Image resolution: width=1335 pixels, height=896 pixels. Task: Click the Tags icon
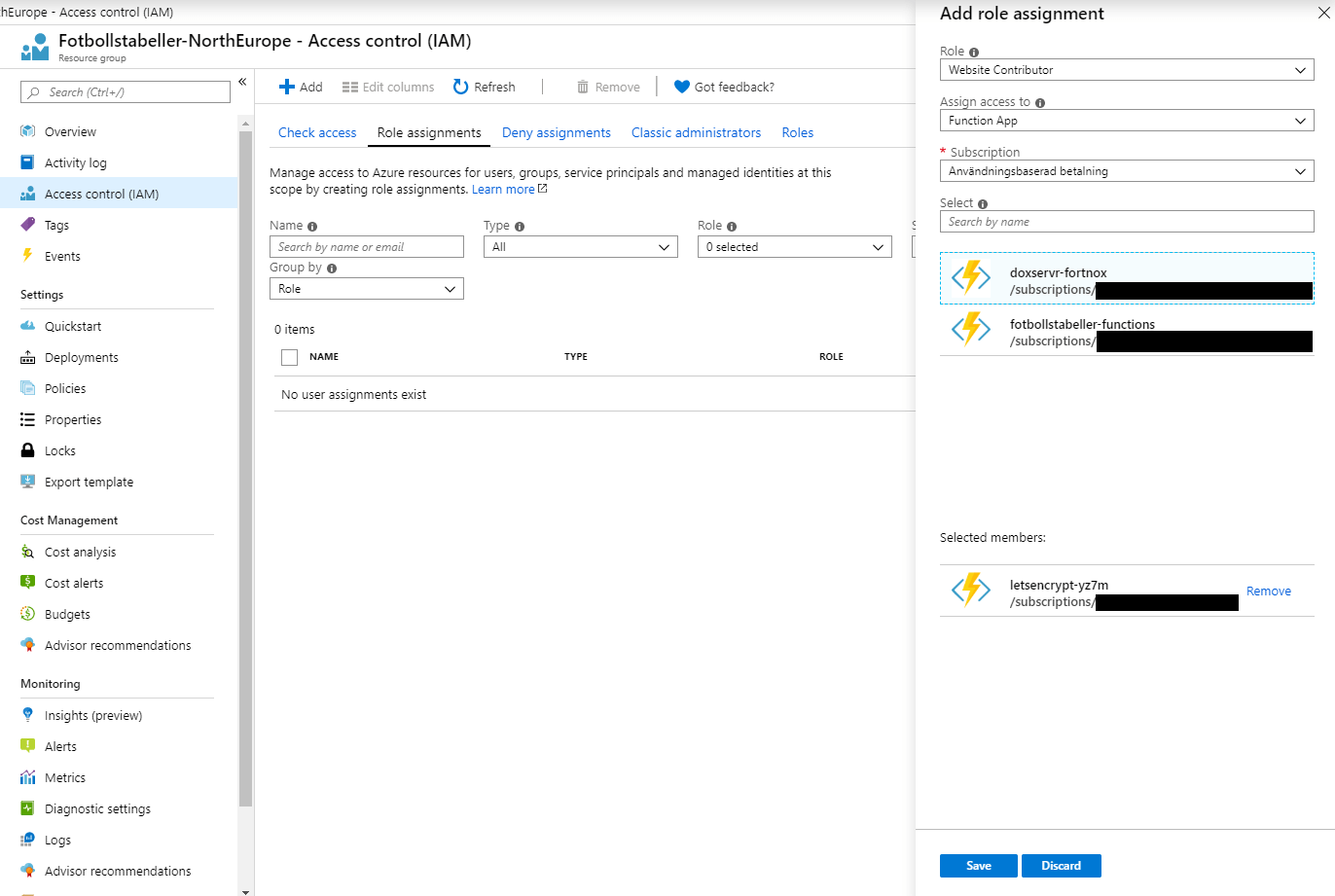coord(28,225)
